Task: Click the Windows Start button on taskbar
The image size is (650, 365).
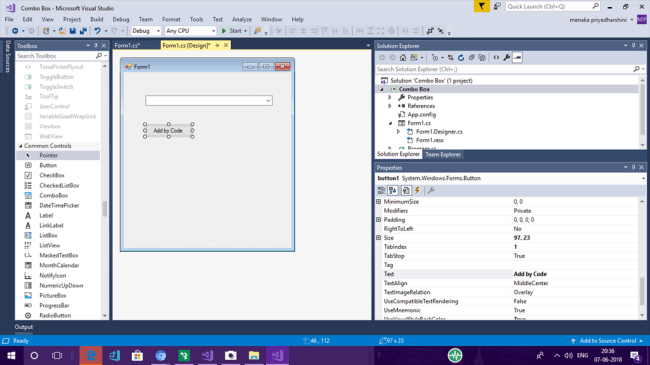Action: pos(11,355)
